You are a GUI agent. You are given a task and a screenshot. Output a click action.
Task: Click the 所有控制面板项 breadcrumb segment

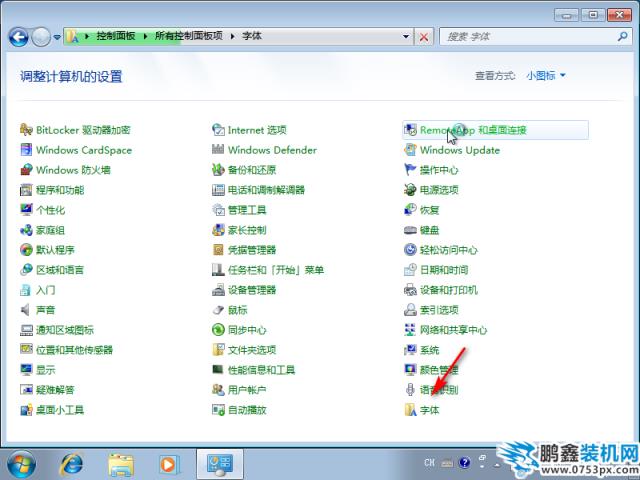point(189,36)
